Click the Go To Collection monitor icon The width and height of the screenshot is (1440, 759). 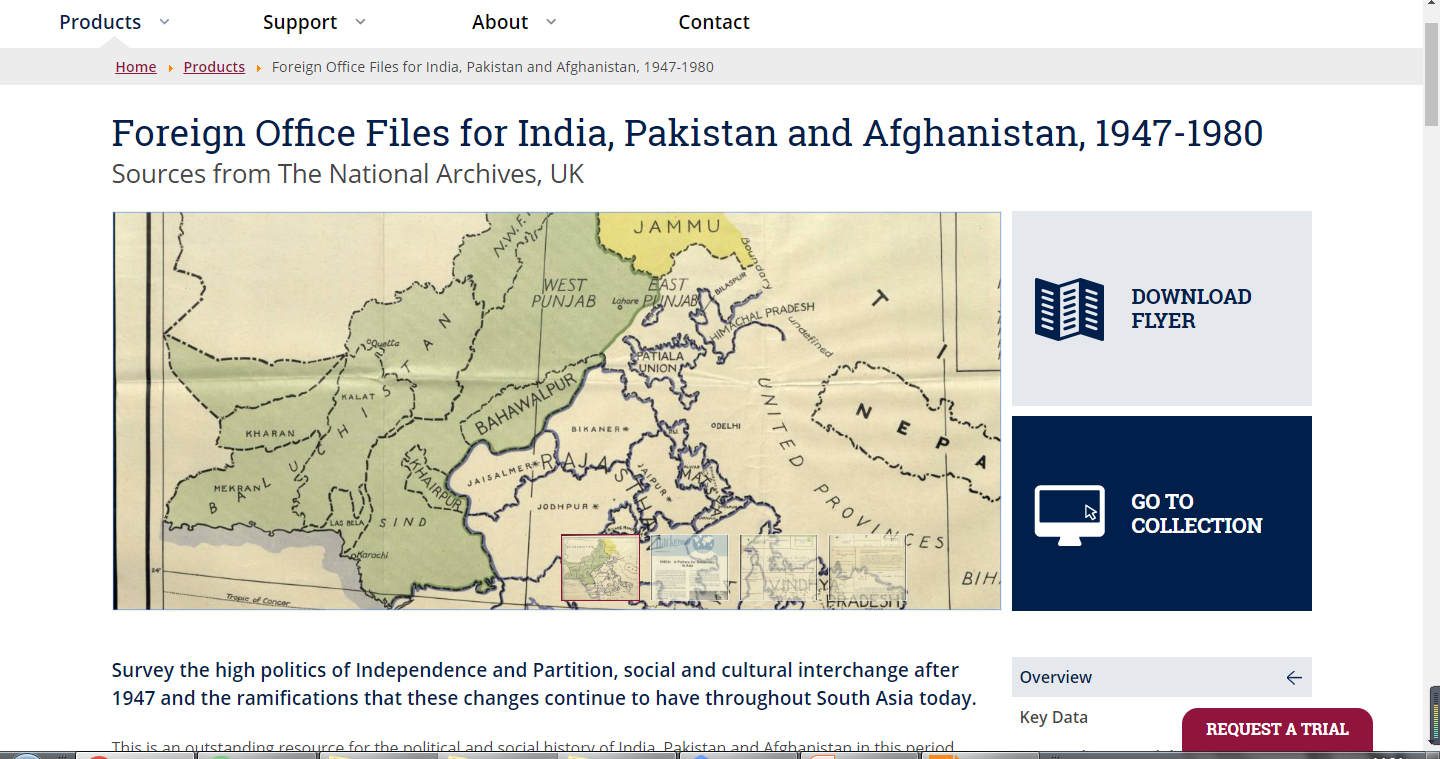click(1069, 514)
